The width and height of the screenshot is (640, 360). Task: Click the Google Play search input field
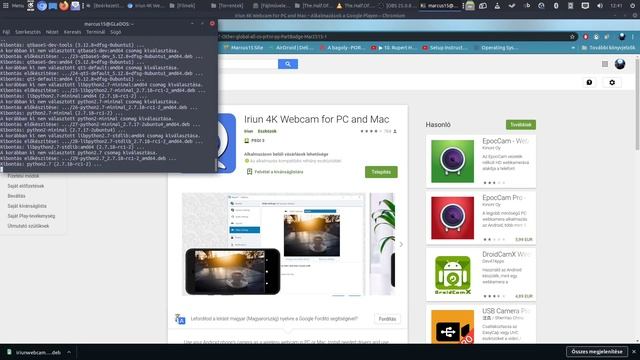click(248, 64)
